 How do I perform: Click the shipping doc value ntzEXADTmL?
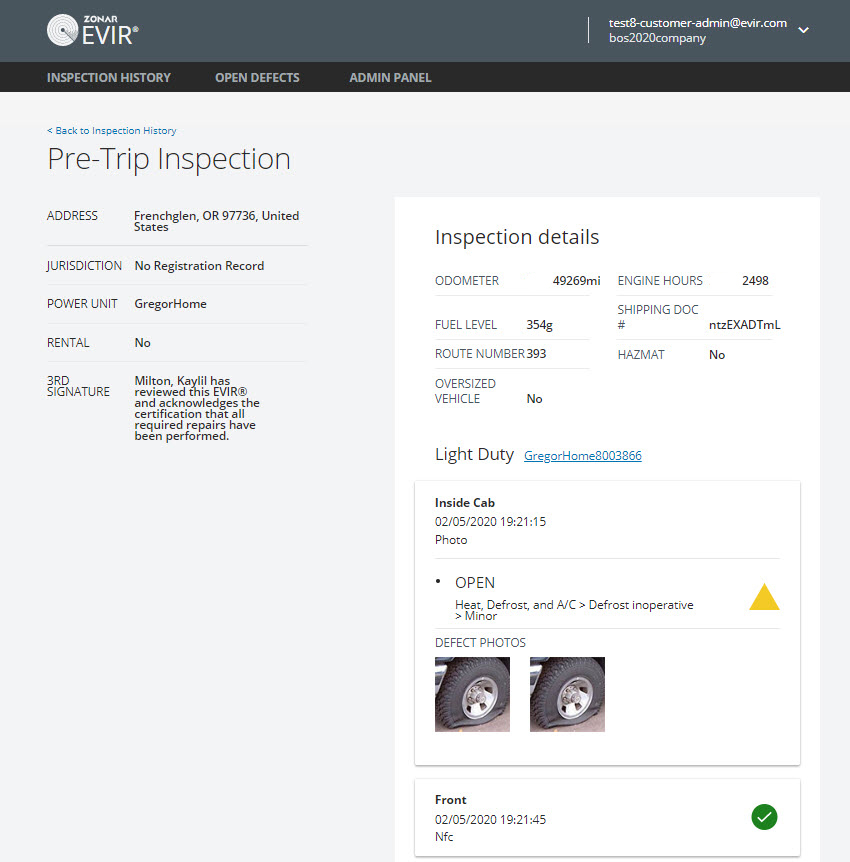tap(744, 325)
